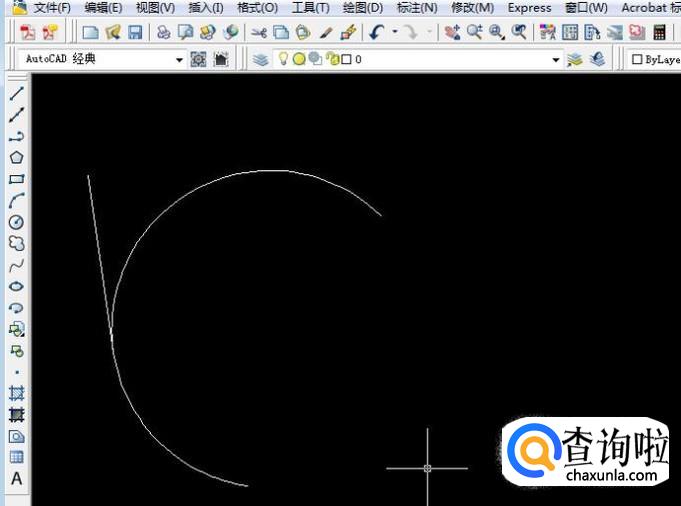The height and width of the screenshot is (506, 681).
Task: Click the Plot Preview icon
Action: (x=186, y=32)
